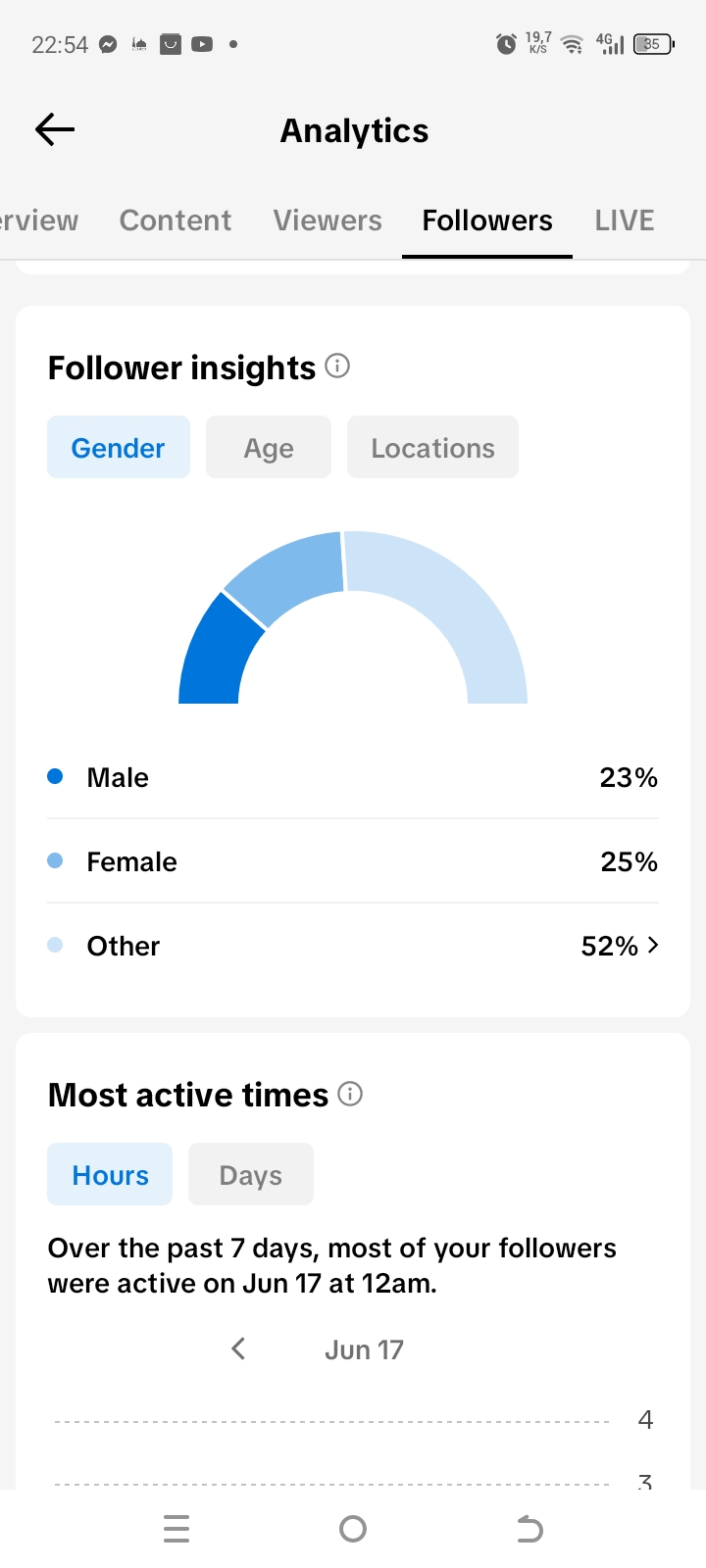Tap the YouTube notification icon
Image resolution: width=706 pixels, height=1568 pixels.
click(x=202, y=44)
